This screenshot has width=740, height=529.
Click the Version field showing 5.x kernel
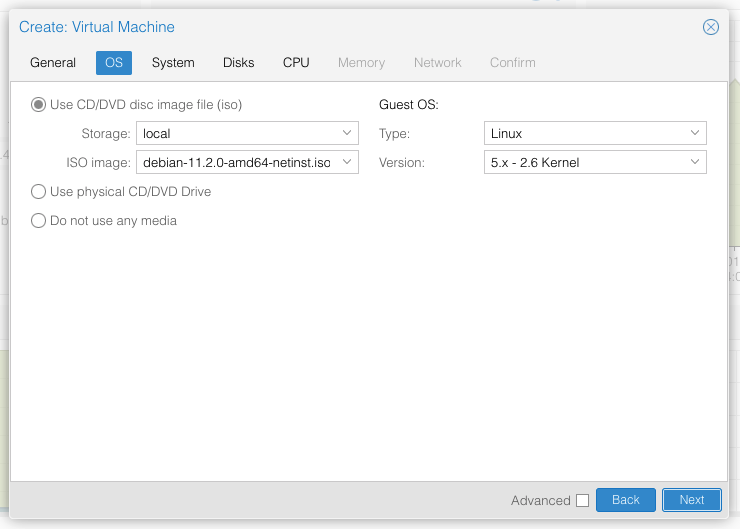pyautogui.click(x=583, y=162)
